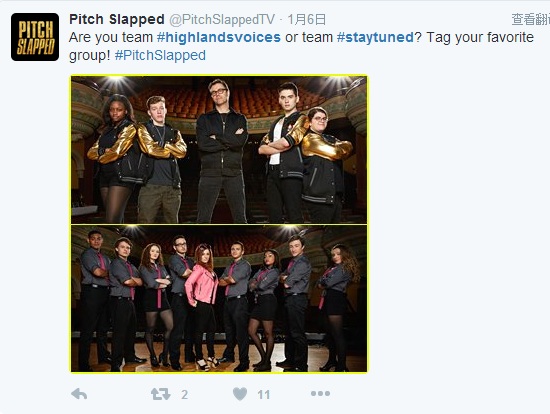Like the tweet with the heart icon

point(240,394)
